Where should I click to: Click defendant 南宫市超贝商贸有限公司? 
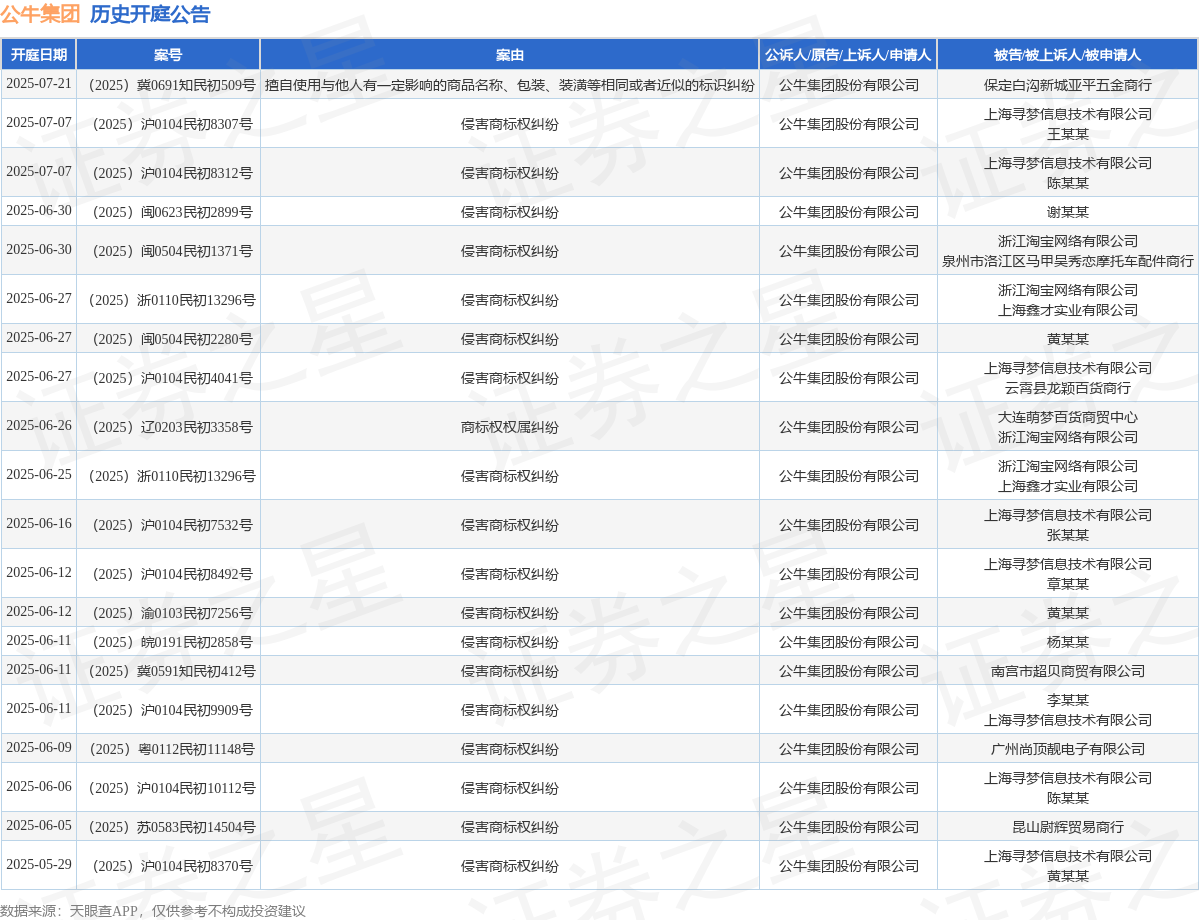[1067, 671]
